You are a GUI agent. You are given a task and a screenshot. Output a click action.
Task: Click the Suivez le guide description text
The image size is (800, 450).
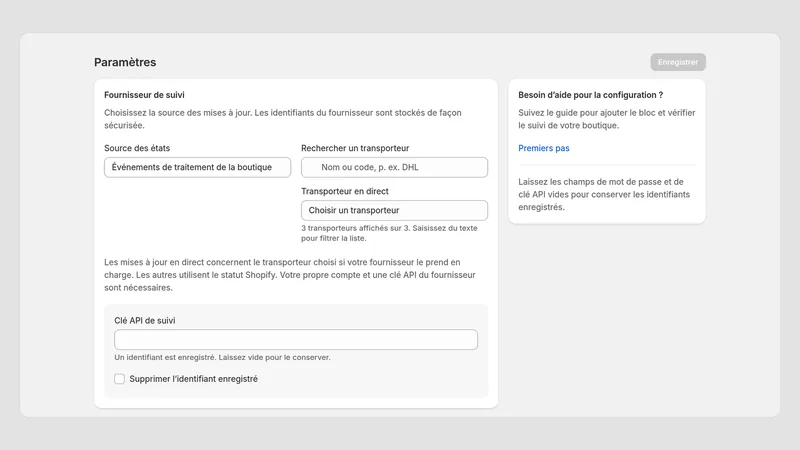tap(607, 119)
